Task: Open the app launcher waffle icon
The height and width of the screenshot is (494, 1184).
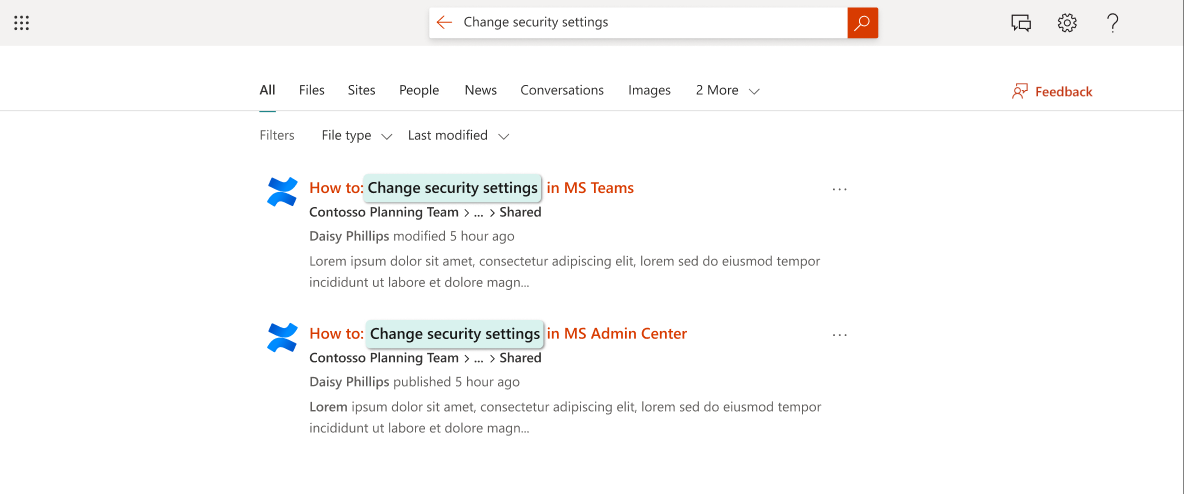Action: tap(21, 23)
